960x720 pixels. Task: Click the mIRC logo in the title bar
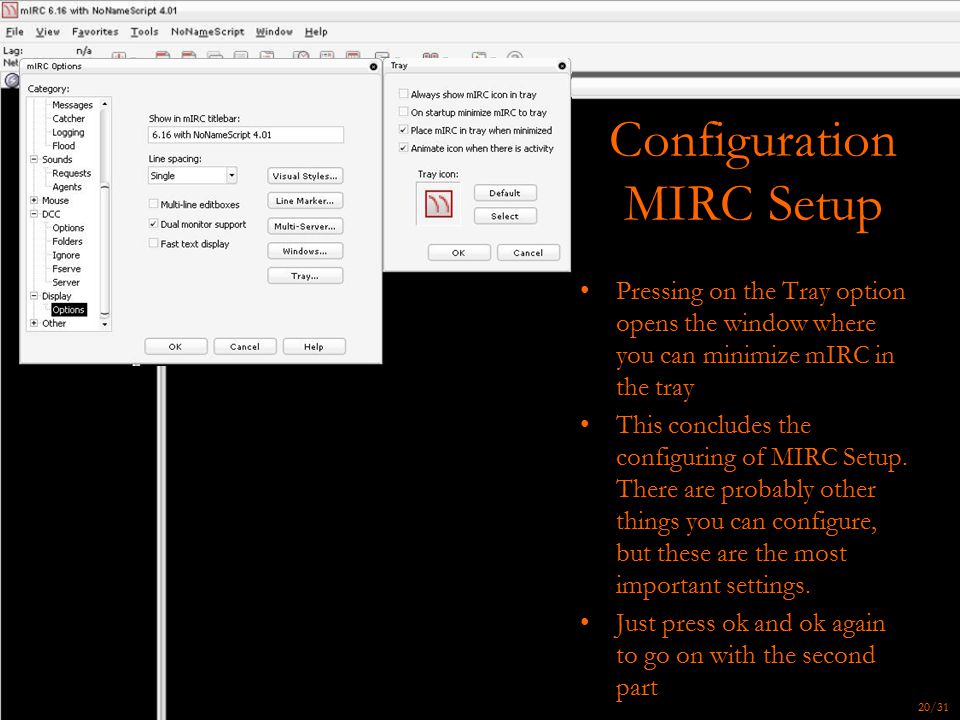10,10
